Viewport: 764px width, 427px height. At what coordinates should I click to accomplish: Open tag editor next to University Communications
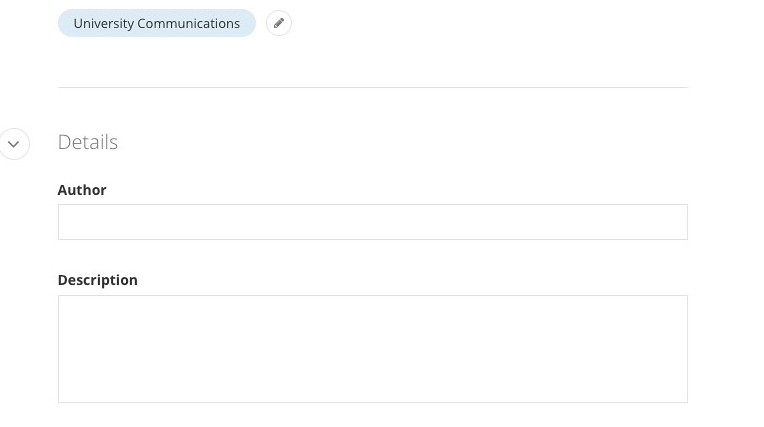(x=279, y=23)
